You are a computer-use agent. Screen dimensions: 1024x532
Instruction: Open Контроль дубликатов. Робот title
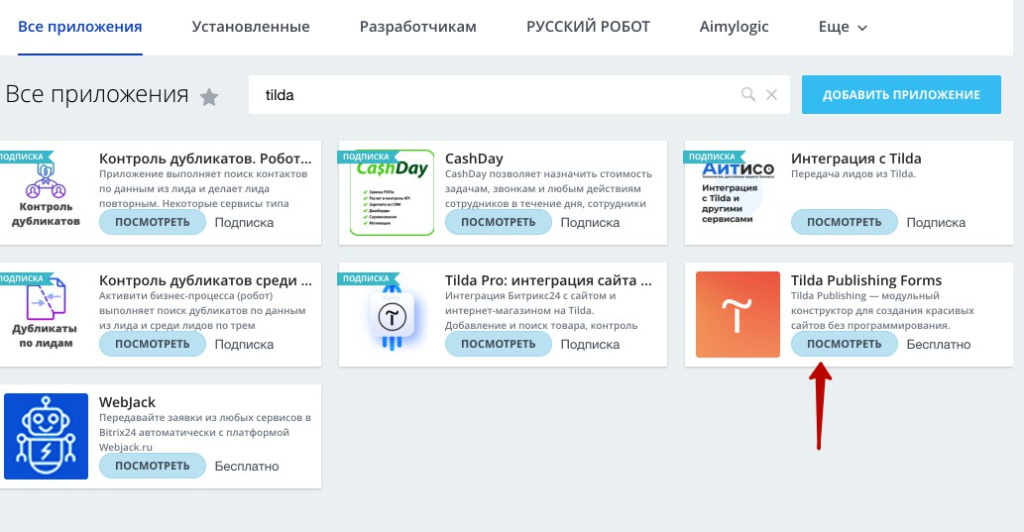[x=206, y=159]
